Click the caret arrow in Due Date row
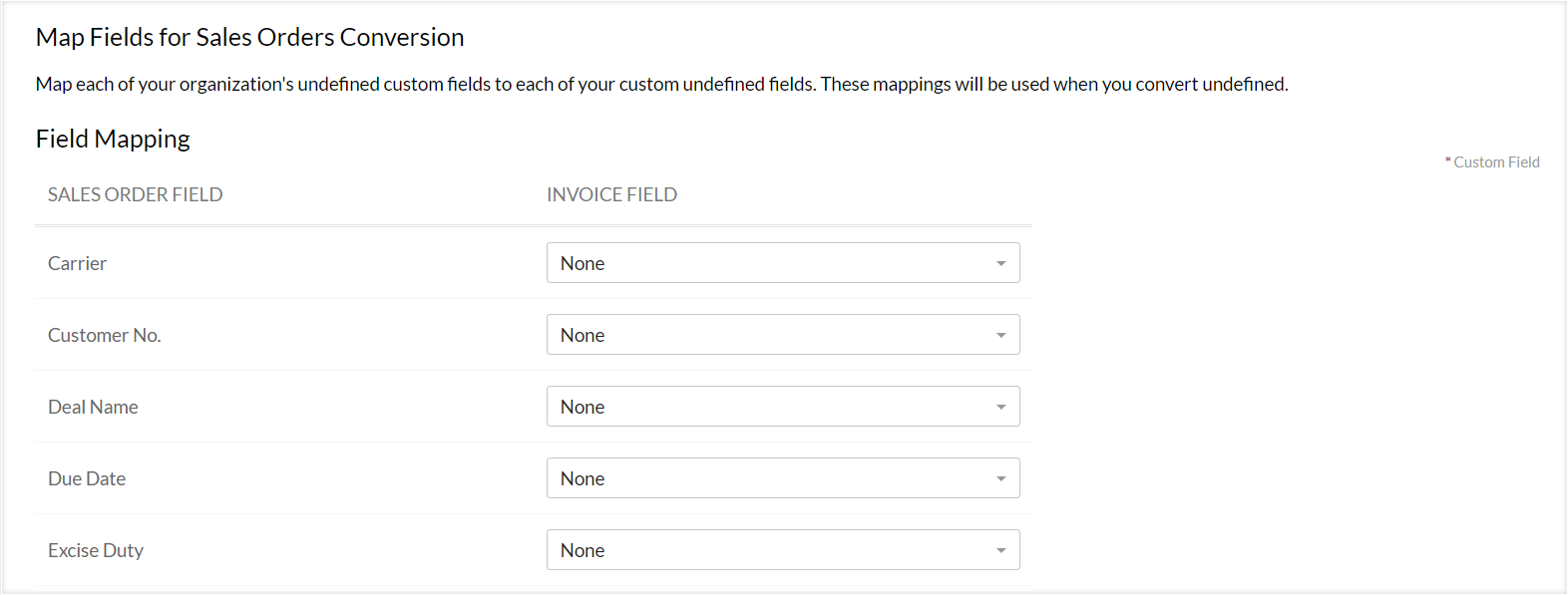 click(1000, 479)
